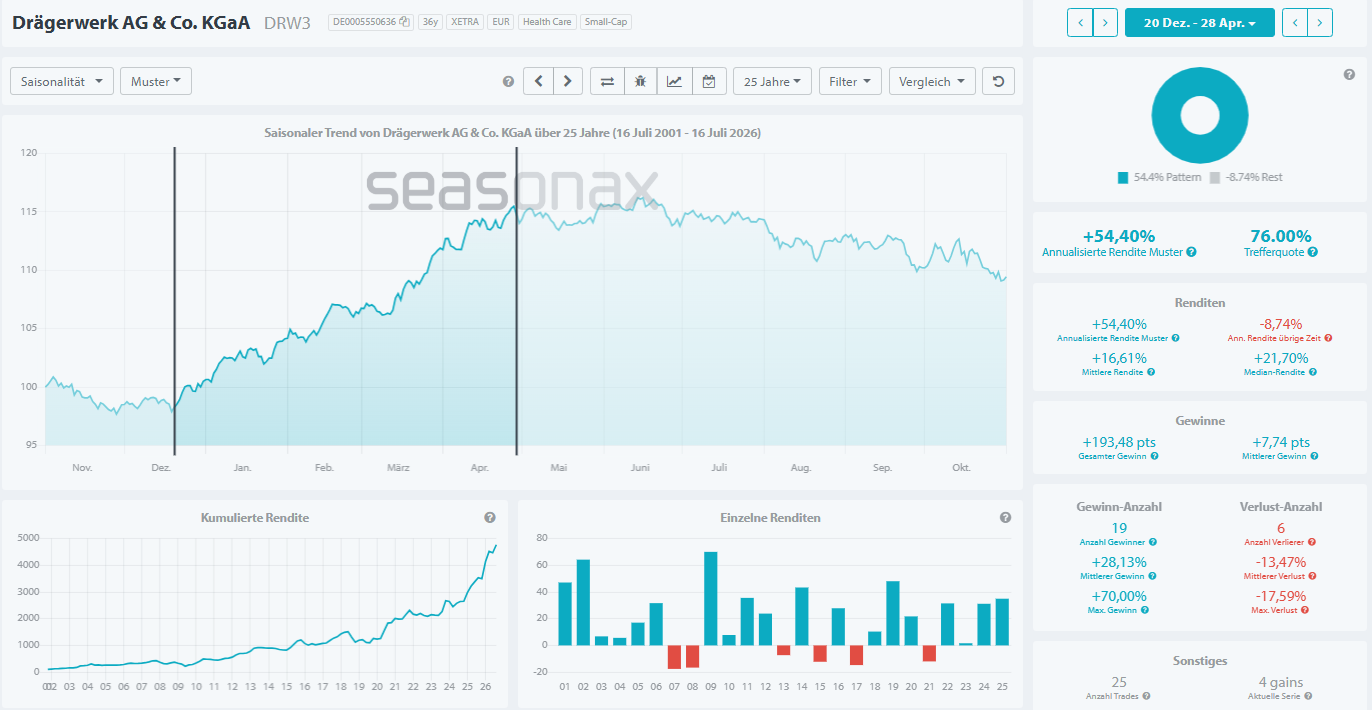Click the Health Care sector tag

(x=547, y=22)
